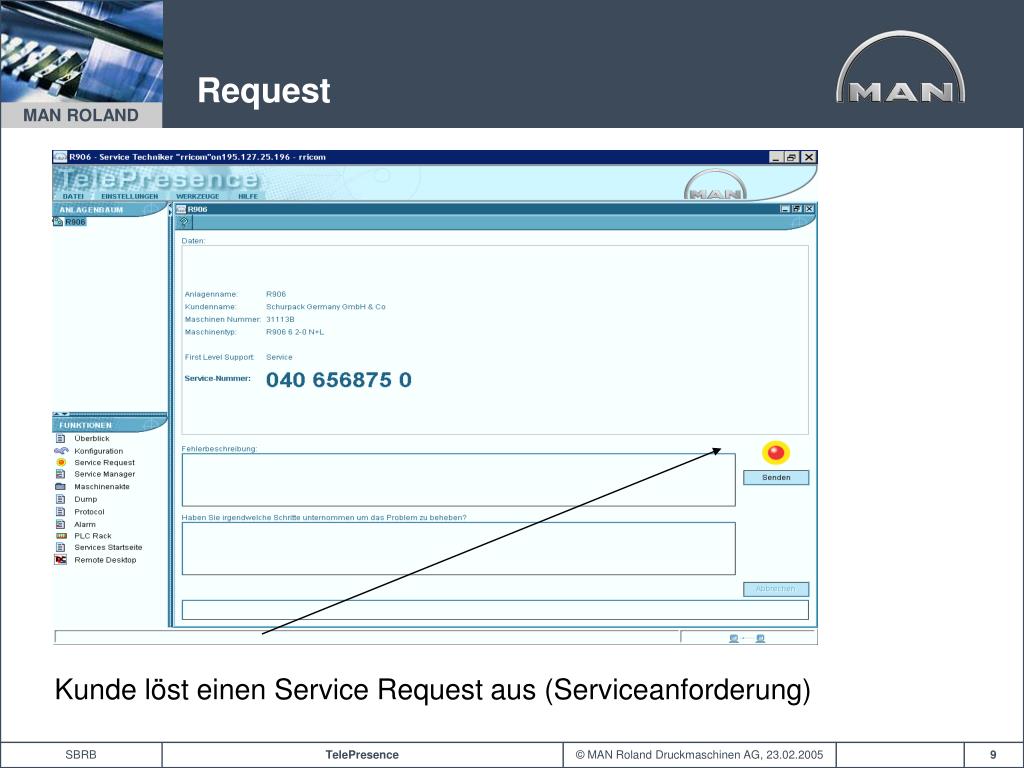Click Maschinentyp value R906 6 2-0 N+L

(x=295, y=332)
